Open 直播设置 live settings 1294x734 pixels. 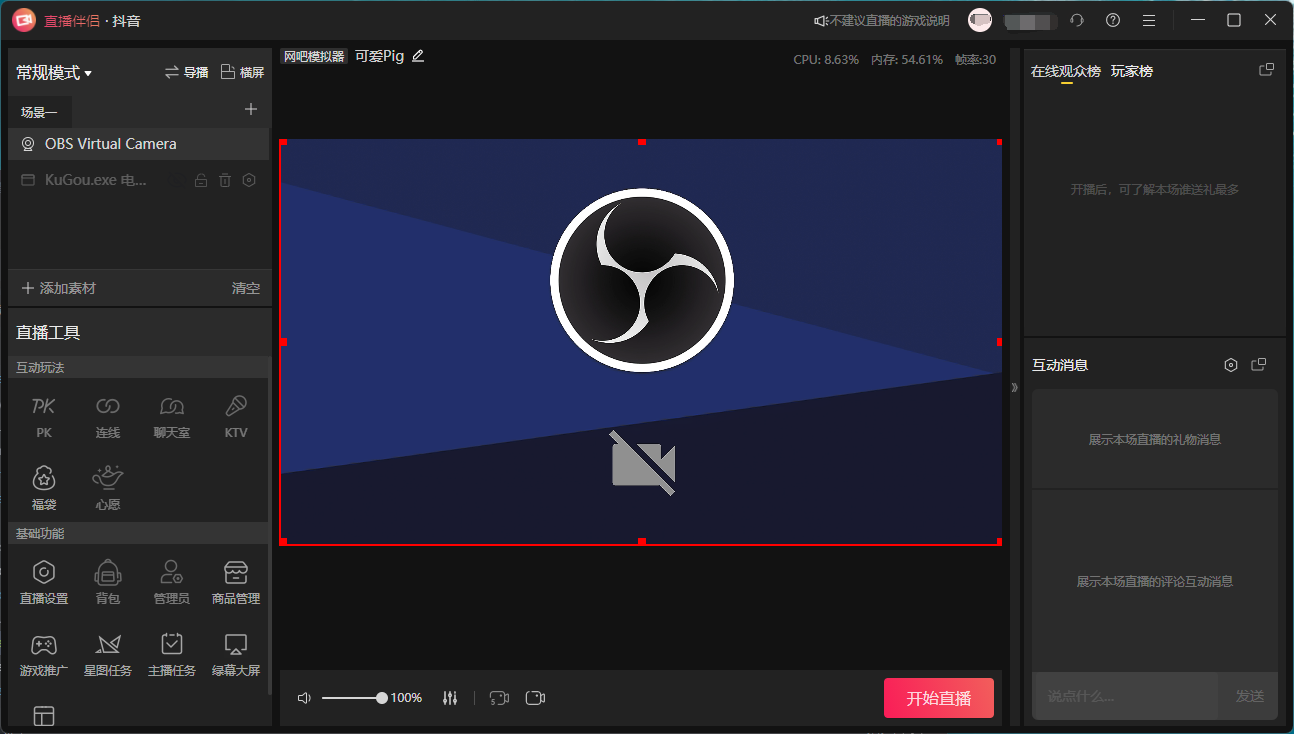tap(43, 583)
